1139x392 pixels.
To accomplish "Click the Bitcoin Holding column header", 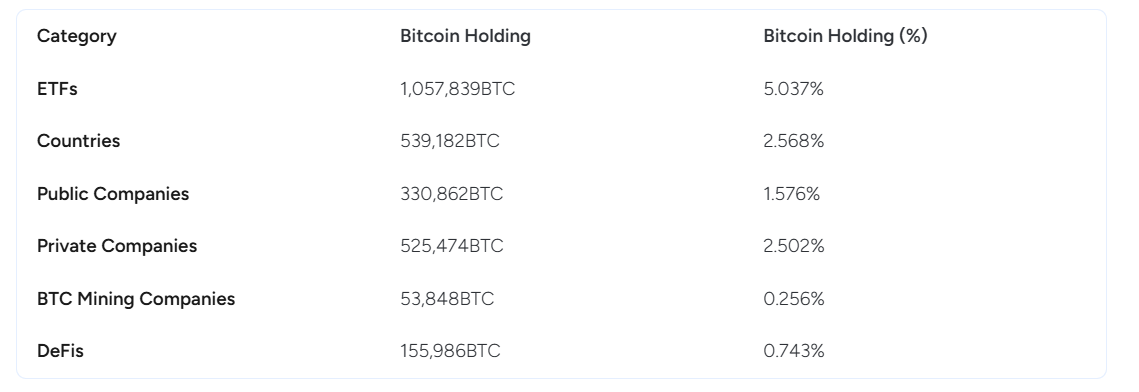I will pyautogui.click(x=465, y=36).
